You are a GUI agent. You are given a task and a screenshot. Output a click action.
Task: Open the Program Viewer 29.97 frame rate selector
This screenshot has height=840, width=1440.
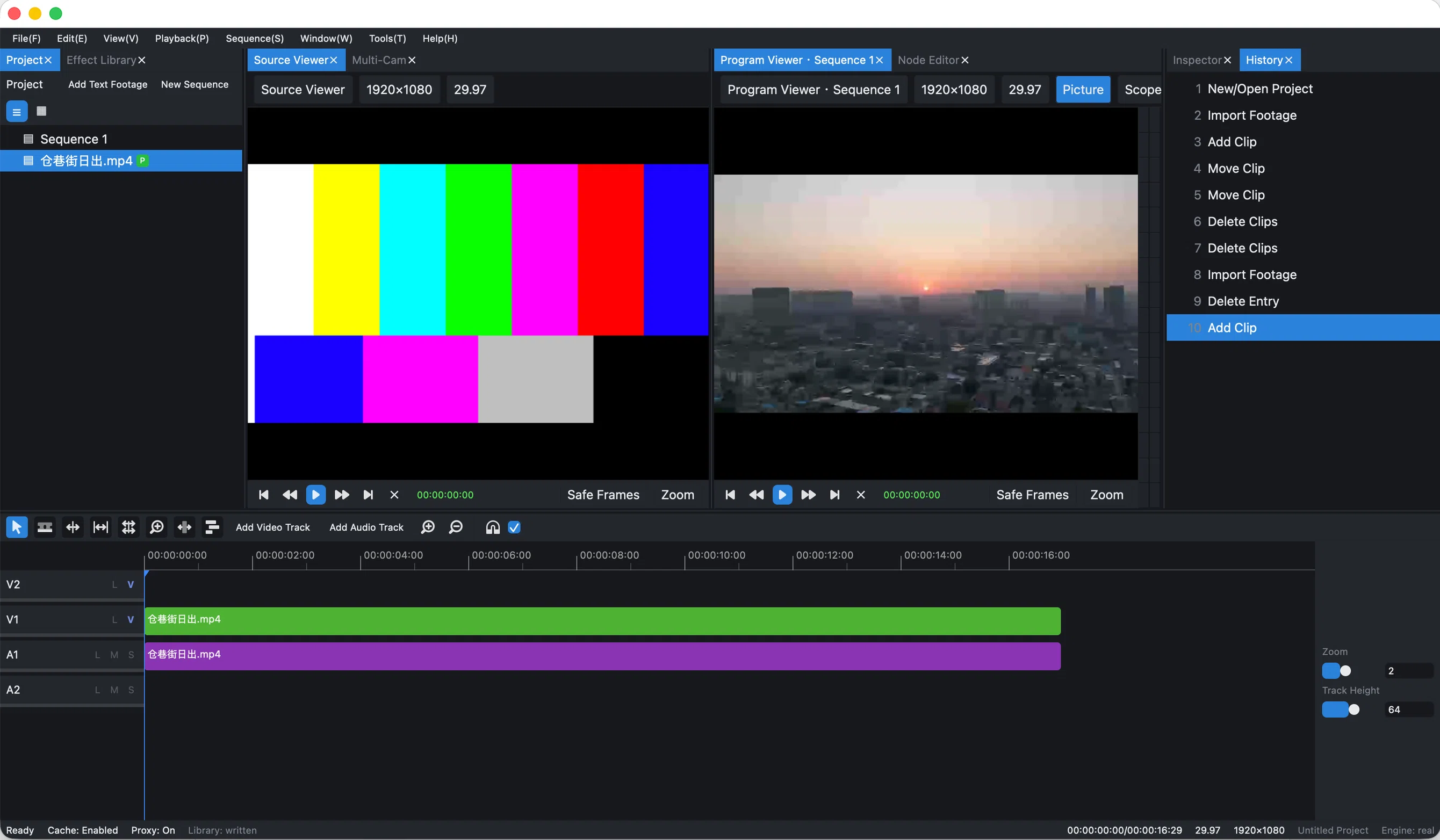(1025, 90)
